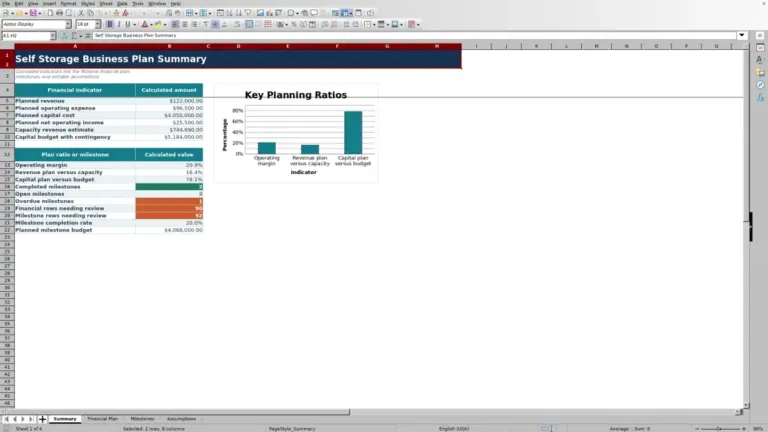768x432 pixels.
Task: Switch to the Milestones sheet tab
Action: pyautogui.click(x=142, y=419)
